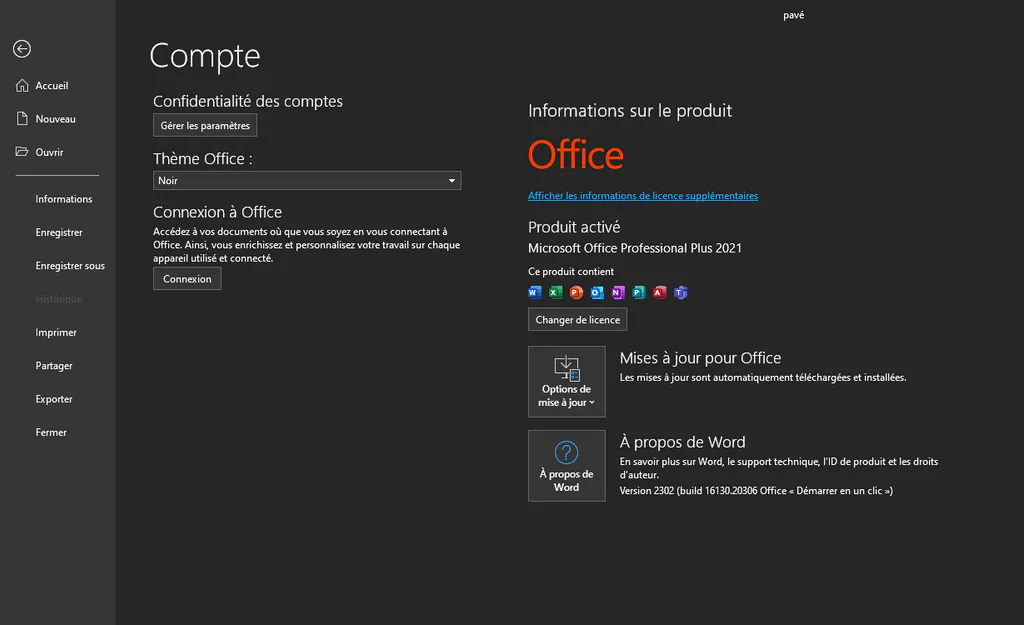Click the back arrow to exit Compte
The height and width of the screenshot is (625, 1024).
pyautogui.click(x=22, y=49)
